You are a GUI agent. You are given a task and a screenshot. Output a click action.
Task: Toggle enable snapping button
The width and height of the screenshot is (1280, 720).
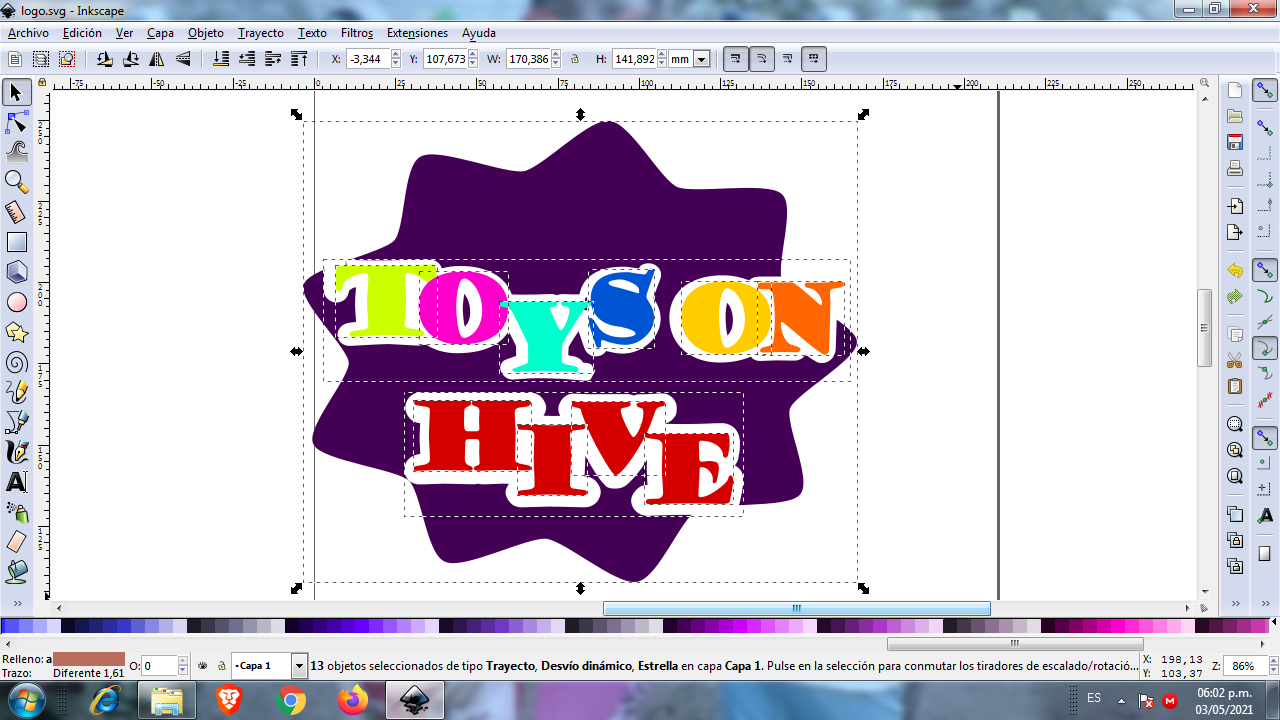coord(1265,92)
